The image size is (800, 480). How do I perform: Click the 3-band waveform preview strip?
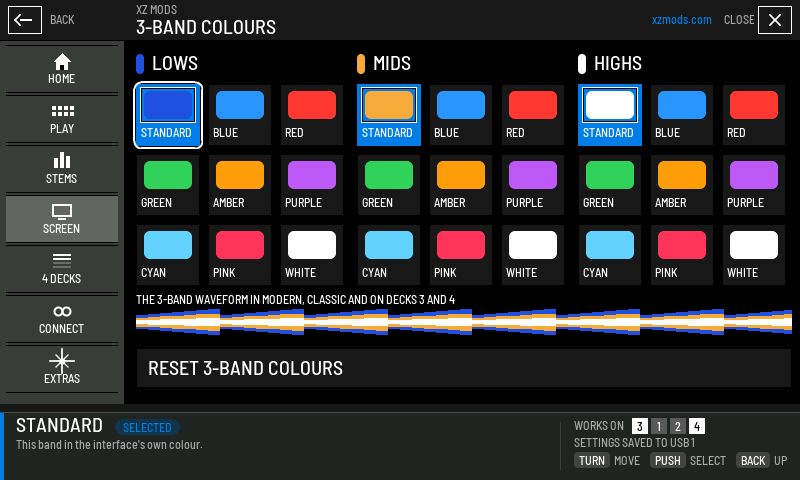(464, 321)
